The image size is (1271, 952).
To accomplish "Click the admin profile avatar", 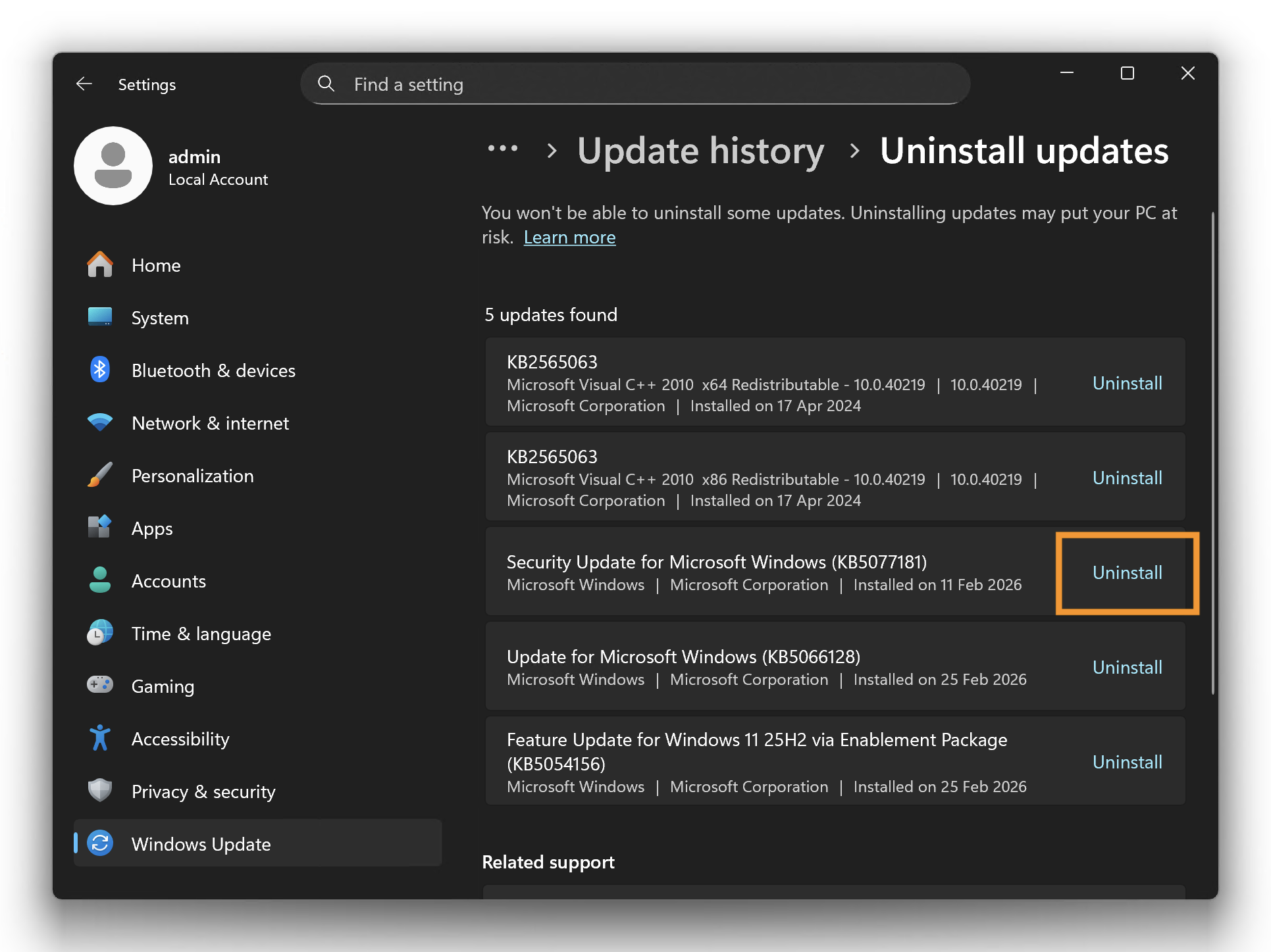I will coord(113,166).
